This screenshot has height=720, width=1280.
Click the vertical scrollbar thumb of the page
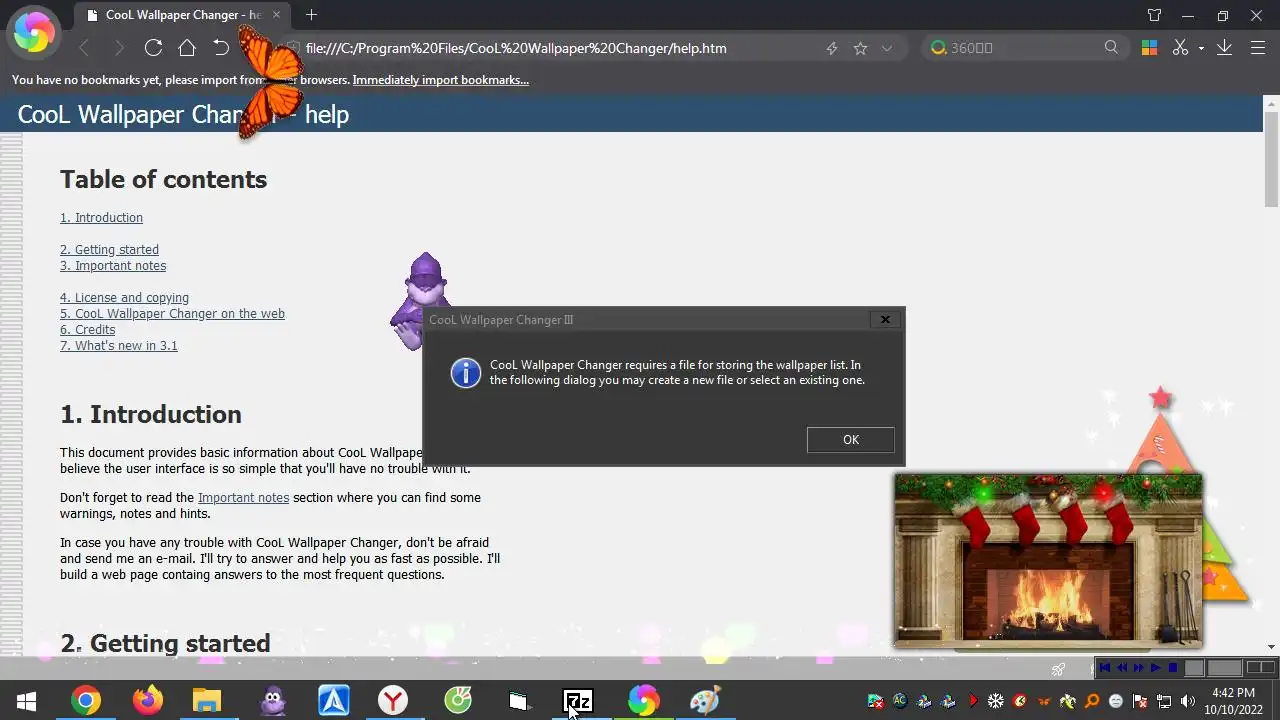[x=1271, y=160]
